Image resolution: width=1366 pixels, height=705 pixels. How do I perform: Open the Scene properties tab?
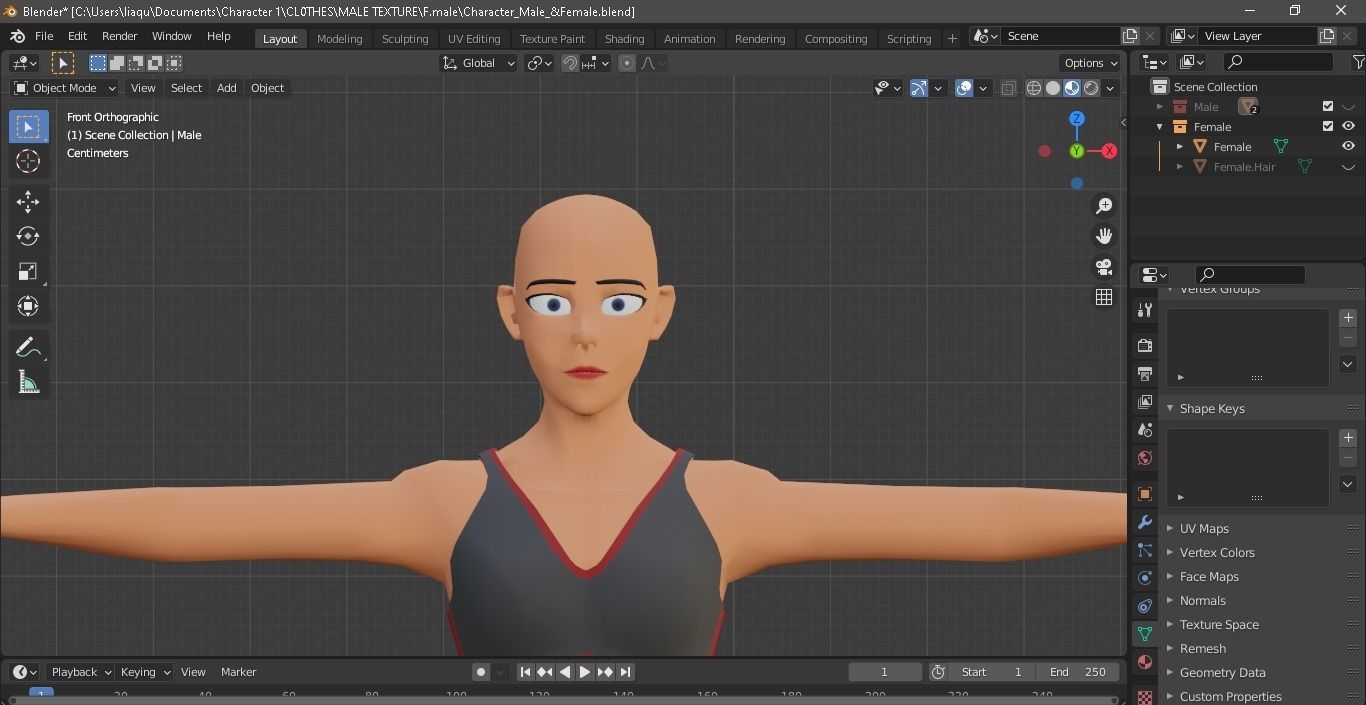pyautogui.click(x=1145, y=429)
